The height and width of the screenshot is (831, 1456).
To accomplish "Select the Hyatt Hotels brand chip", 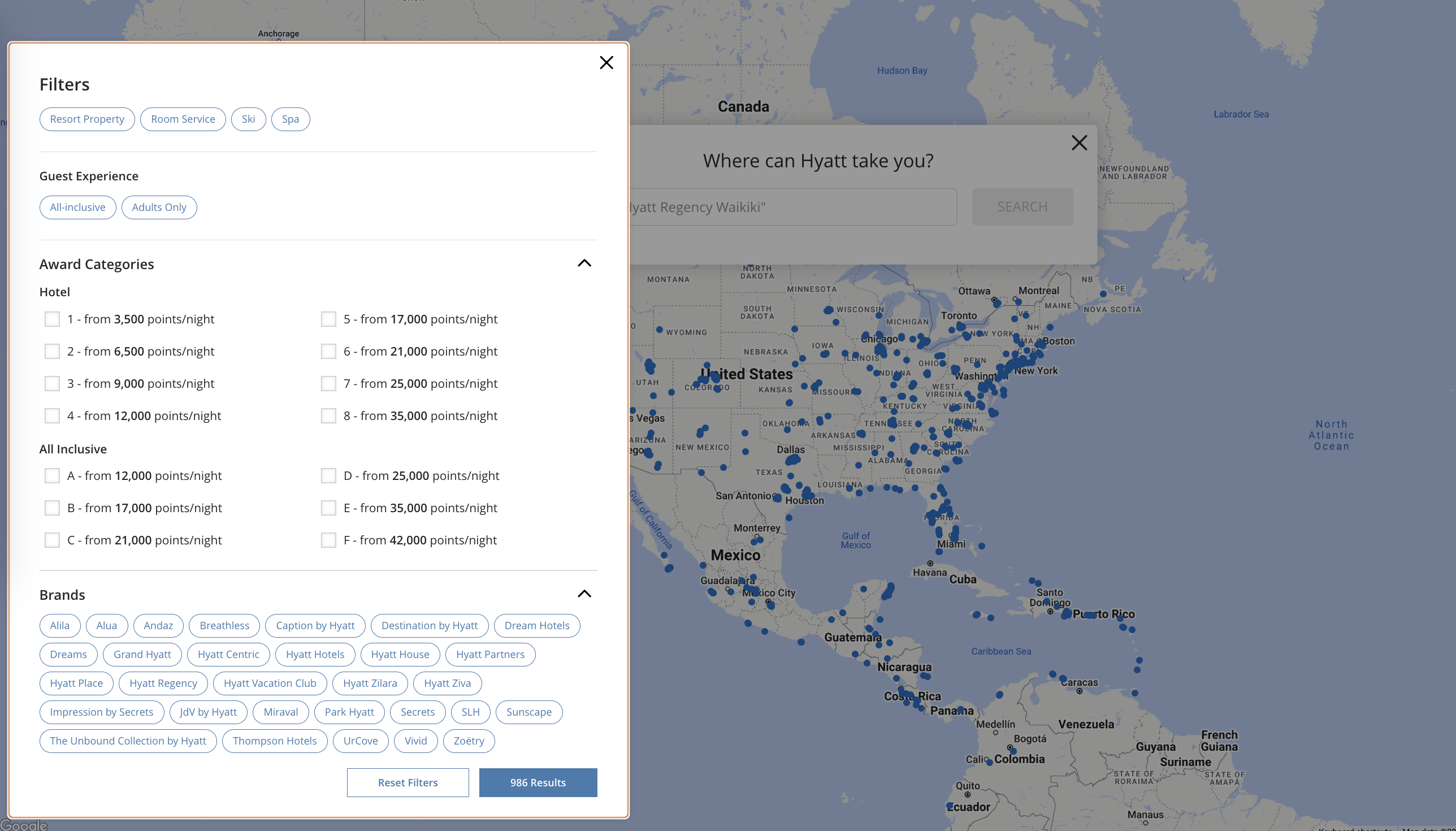I will 315,655.
